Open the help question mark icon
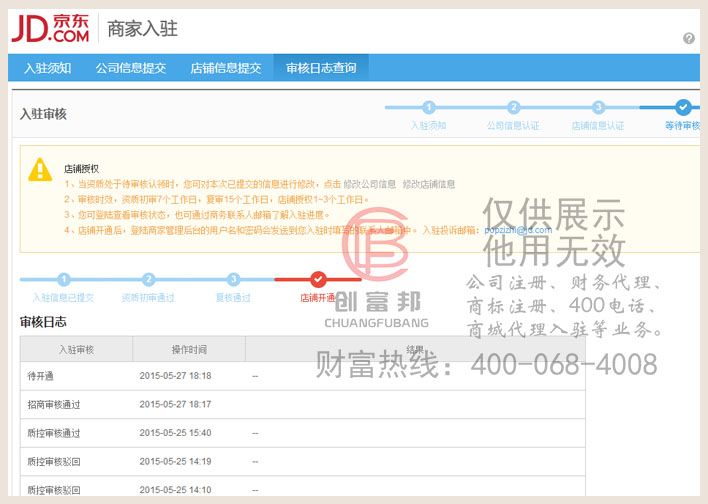 [x=689, y=38]
